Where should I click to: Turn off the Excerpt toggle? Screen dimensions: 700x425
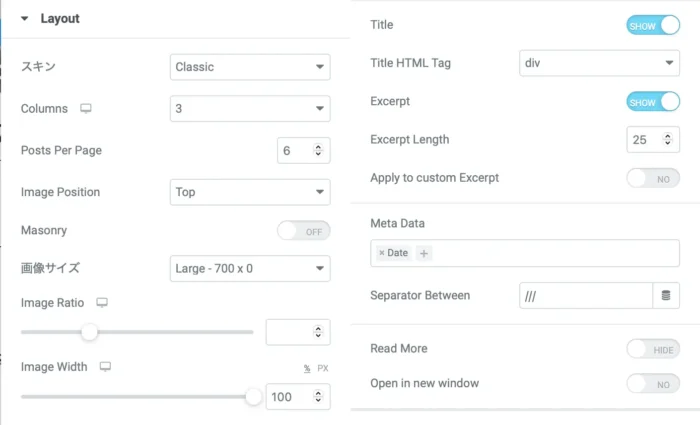[x=653, y=102]
